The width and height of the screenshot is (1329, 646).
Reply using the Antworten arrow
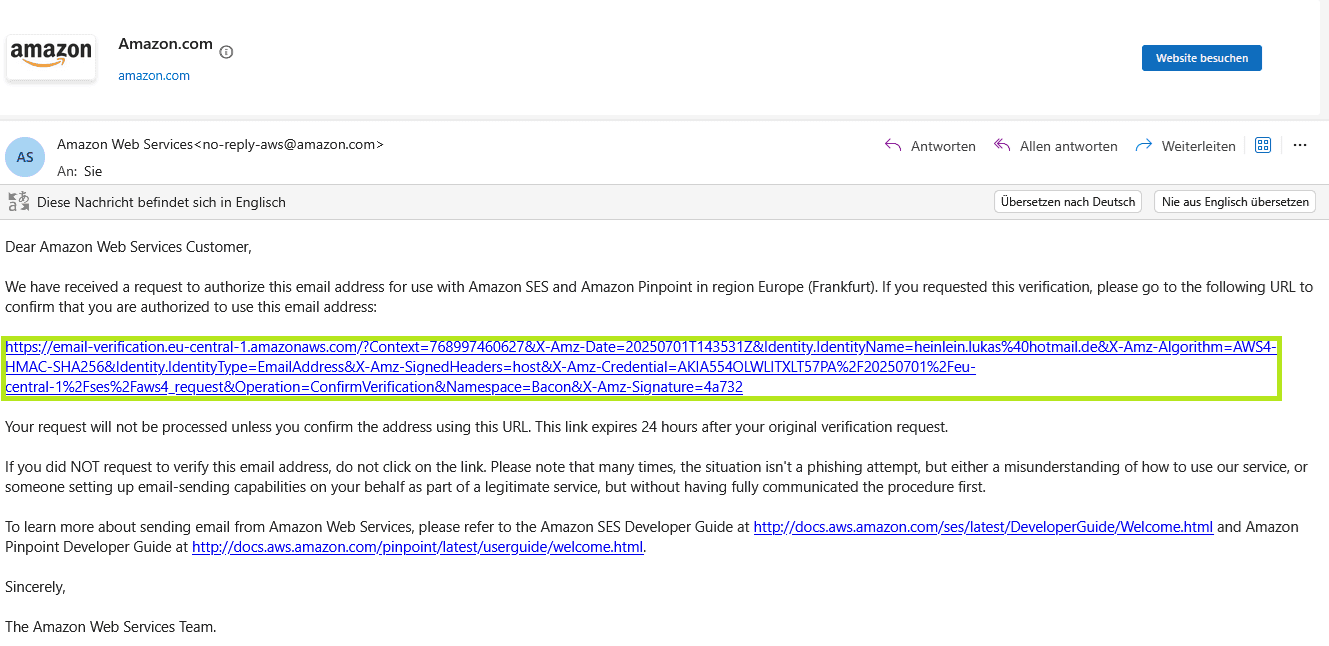point(929,146)
